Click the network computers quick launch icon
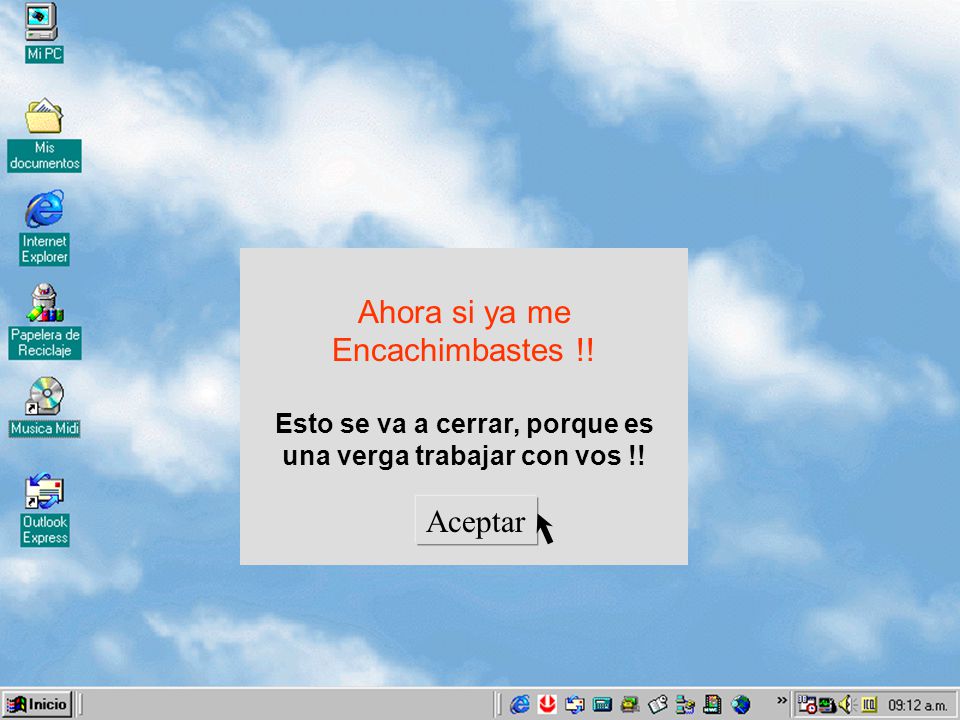 coord(685,705)
